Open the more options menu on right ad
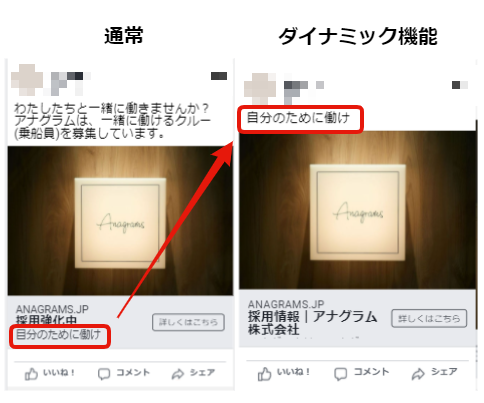Screen dimensions: 484x403 (x=460, y=85)
